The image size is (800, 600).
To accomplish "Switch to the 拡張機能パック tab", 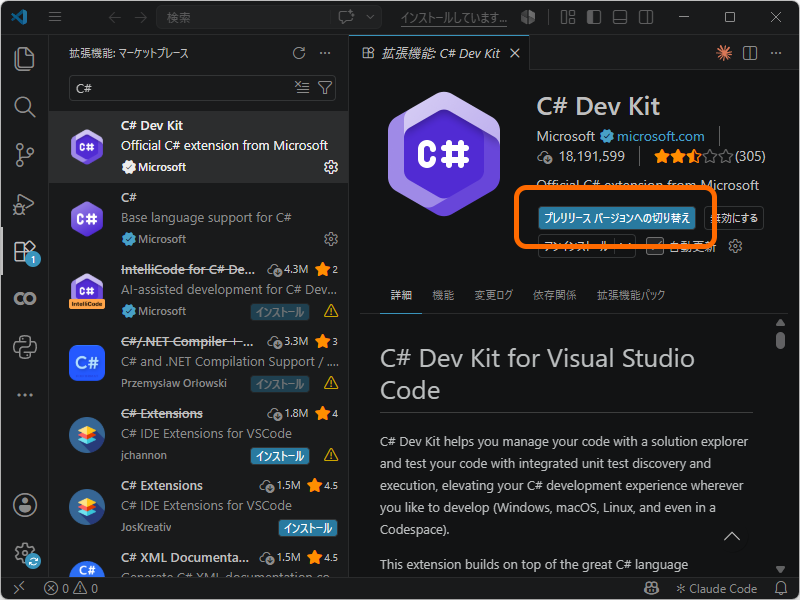I will click(631, 295).
